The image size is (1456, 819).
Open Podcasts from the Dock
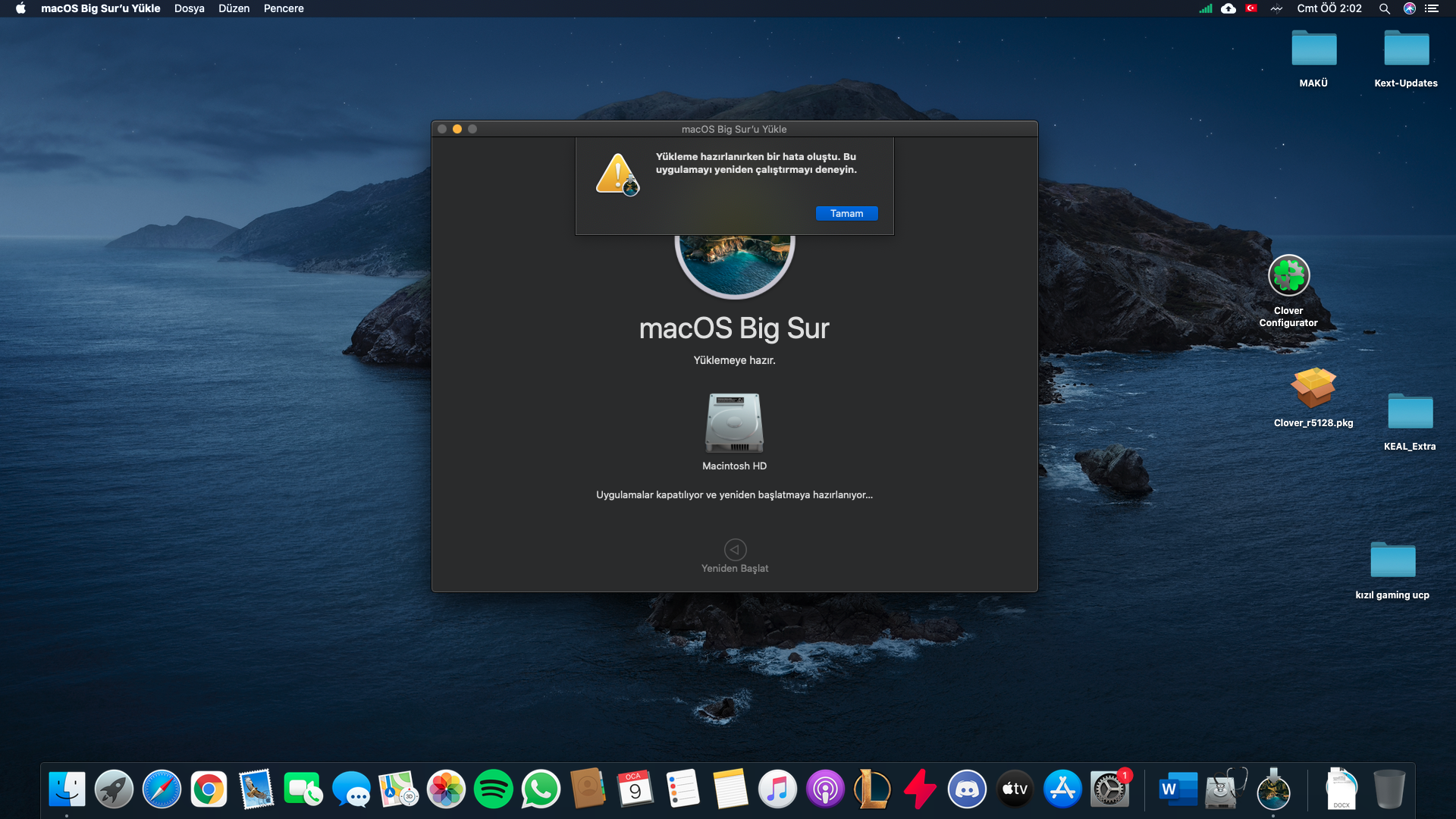[825, 789]
